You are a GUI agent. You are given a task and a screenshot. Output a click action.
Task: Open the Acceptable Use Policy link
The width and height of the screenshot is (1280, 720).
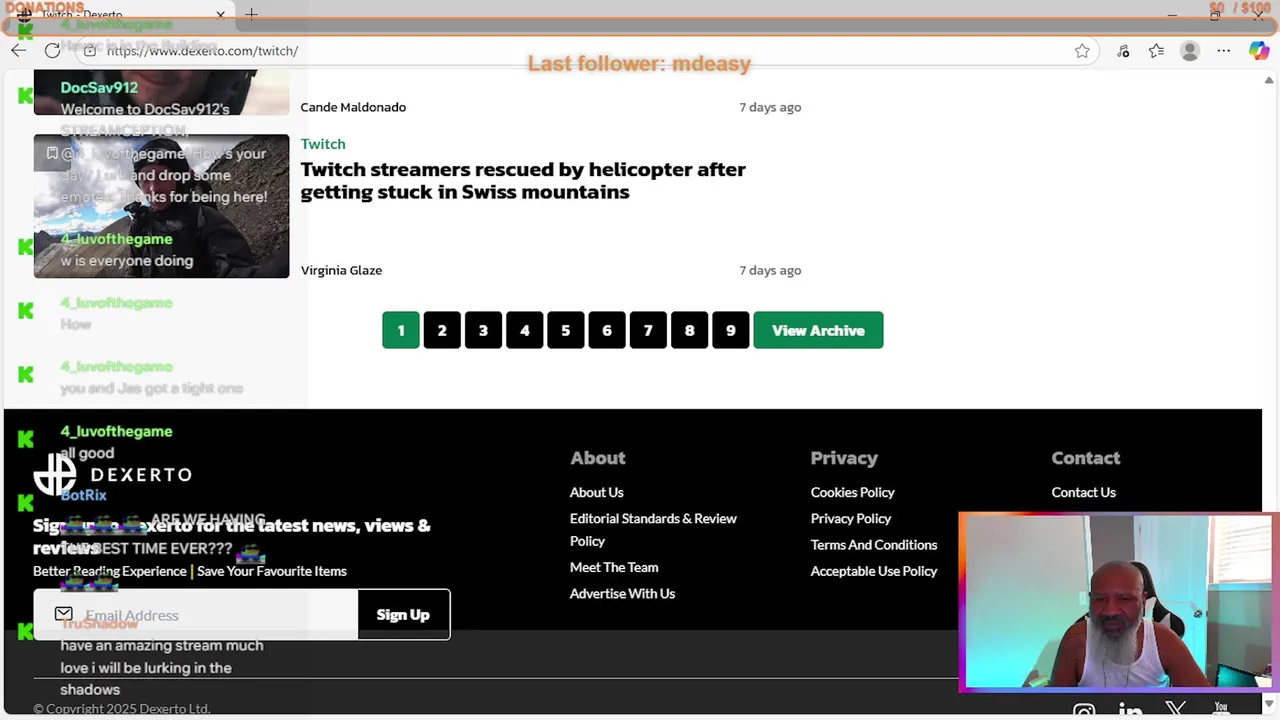(x=874, y=571)
